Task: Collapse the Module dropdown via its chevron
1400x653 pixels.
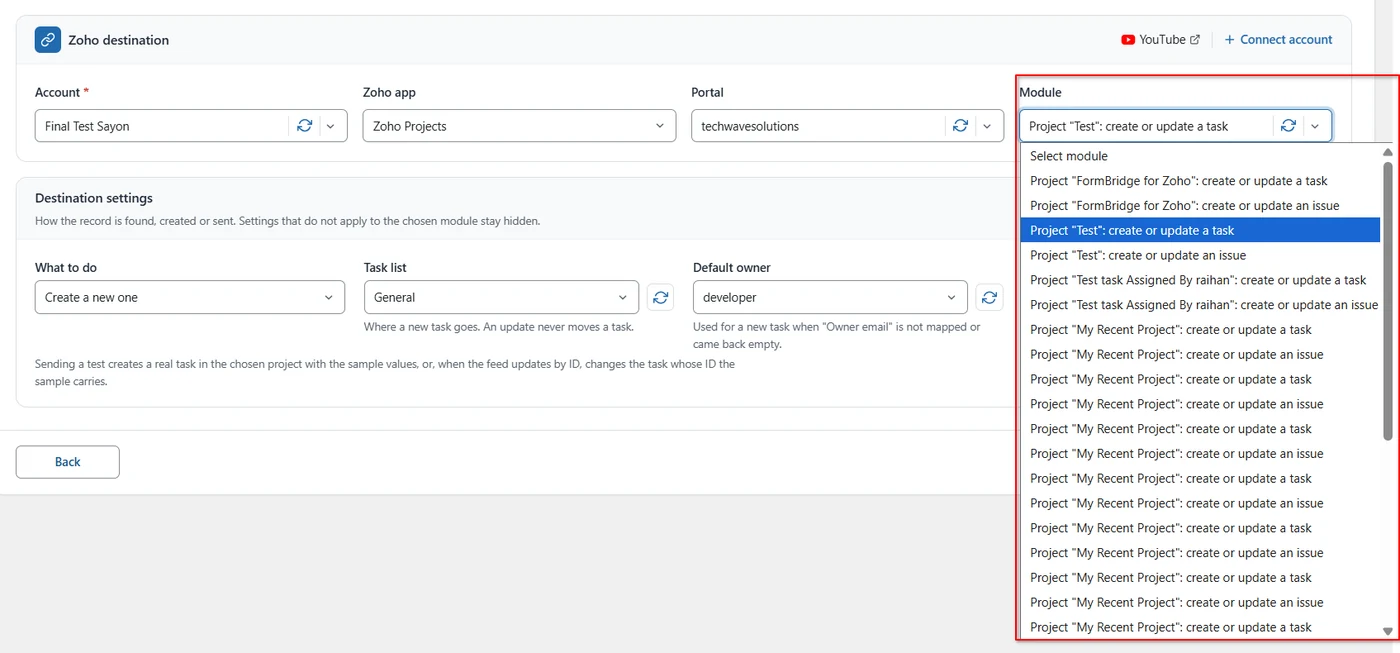Action: (x=1315, y=126)
